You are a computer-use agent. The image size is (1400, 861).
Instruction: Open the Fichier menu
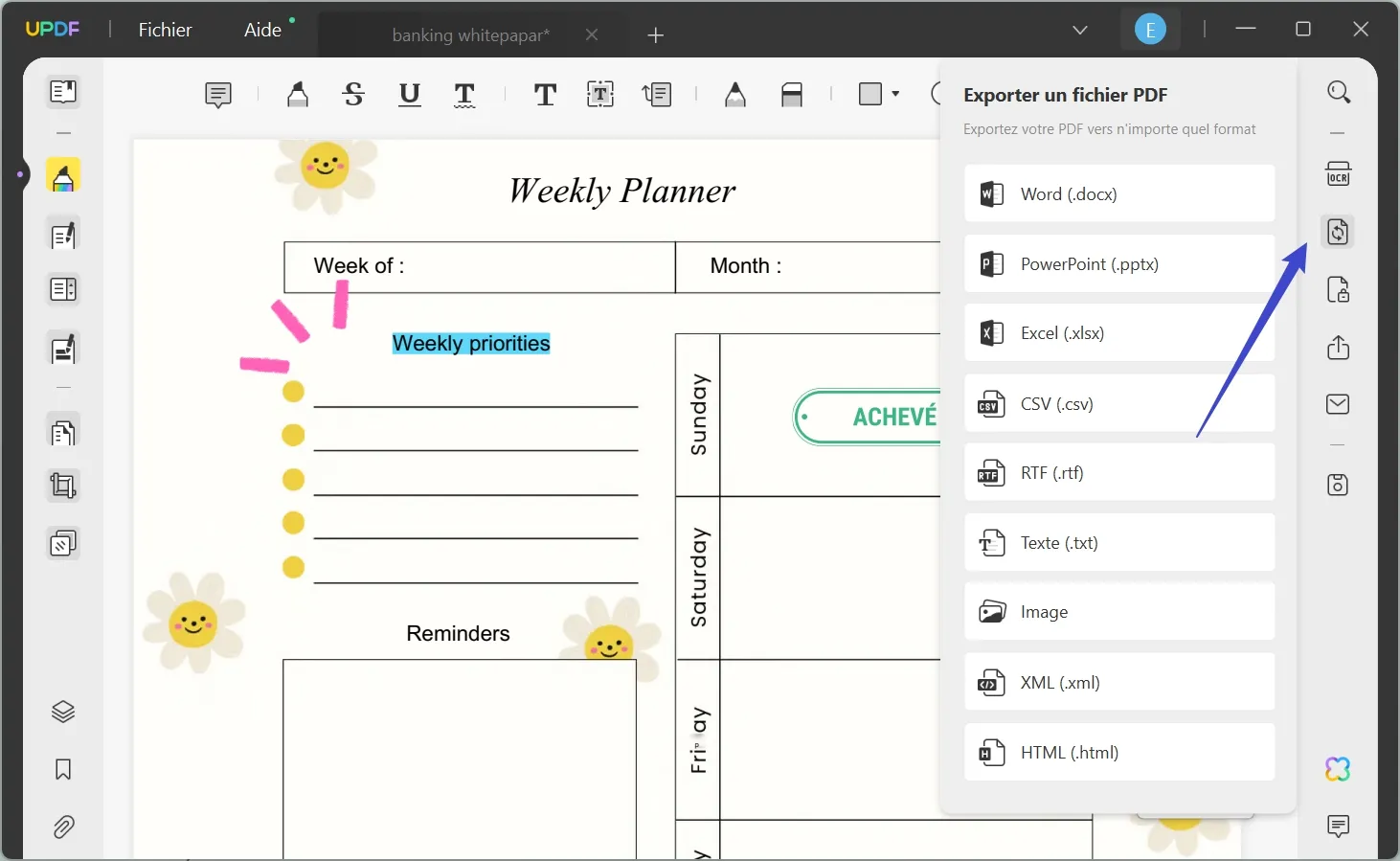coord(165,30)
